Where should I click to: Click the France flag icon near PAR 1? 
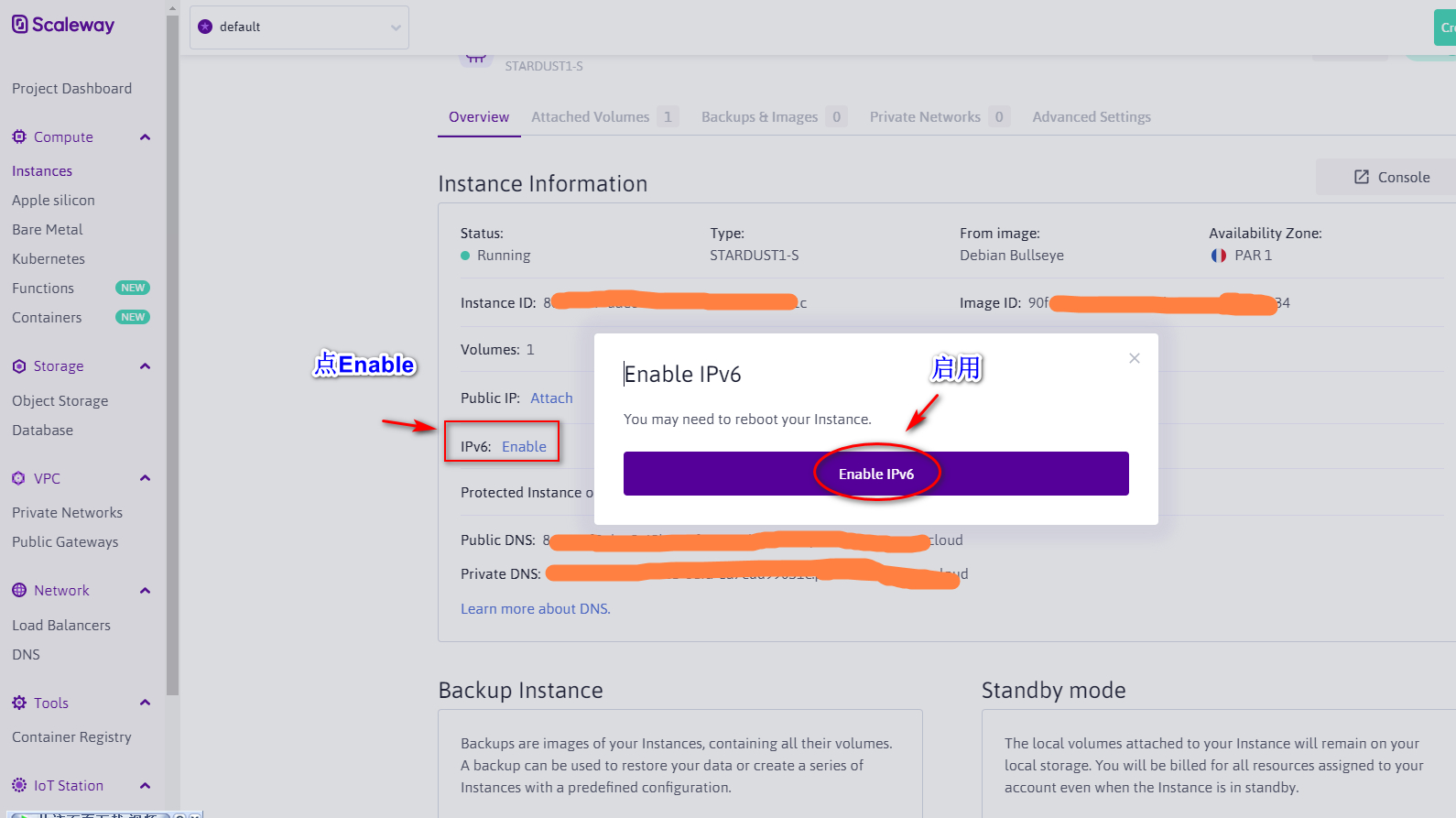pyautogui.click(x=1219, y=256)
